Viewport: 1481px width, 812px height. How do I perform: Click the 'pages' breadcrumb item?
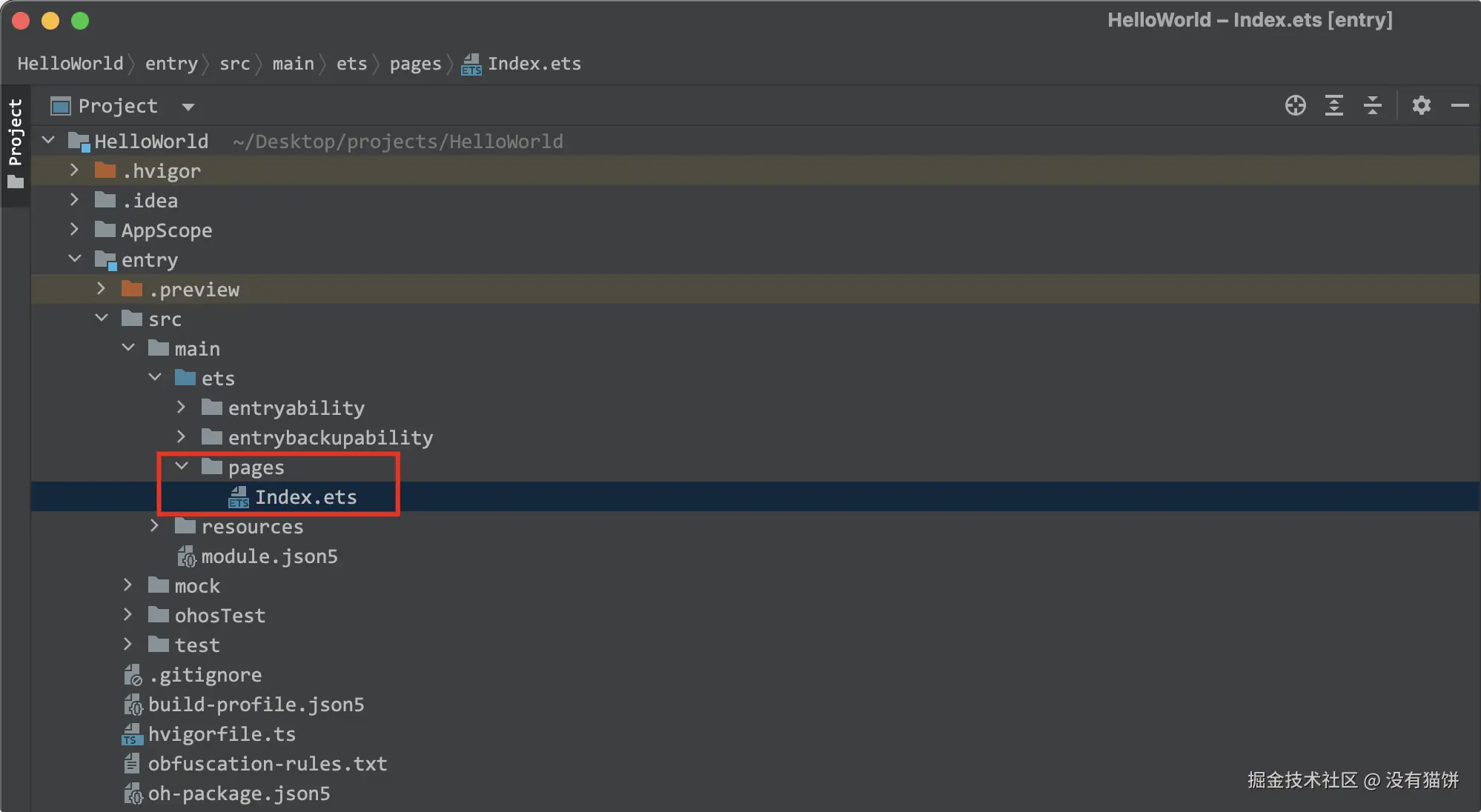pyautogui.click(x=415, y=64)
